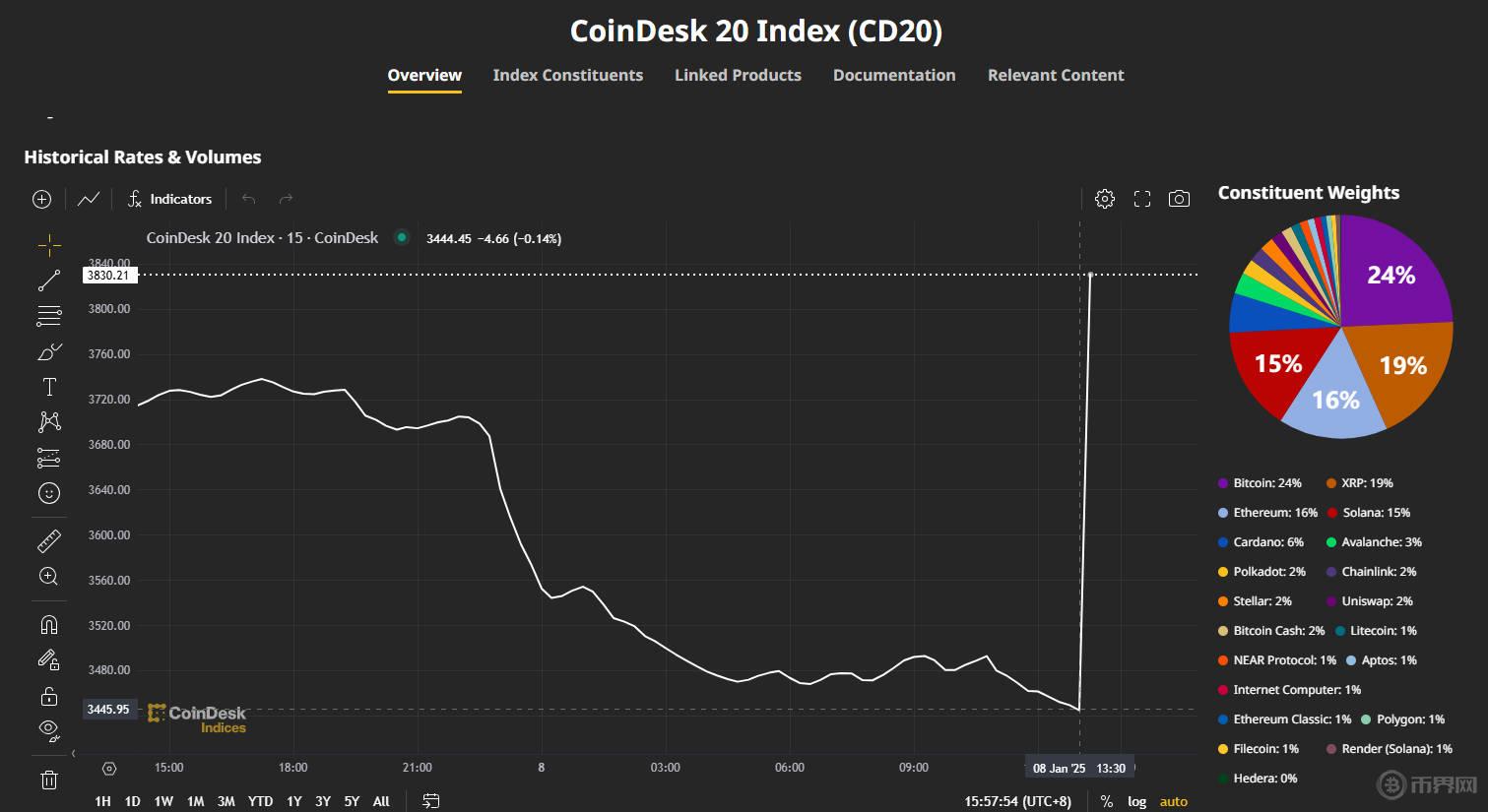Take a chart snapshot with the camera icon
Viewport: 1488px width, 812px height.
coord(1179,198)
